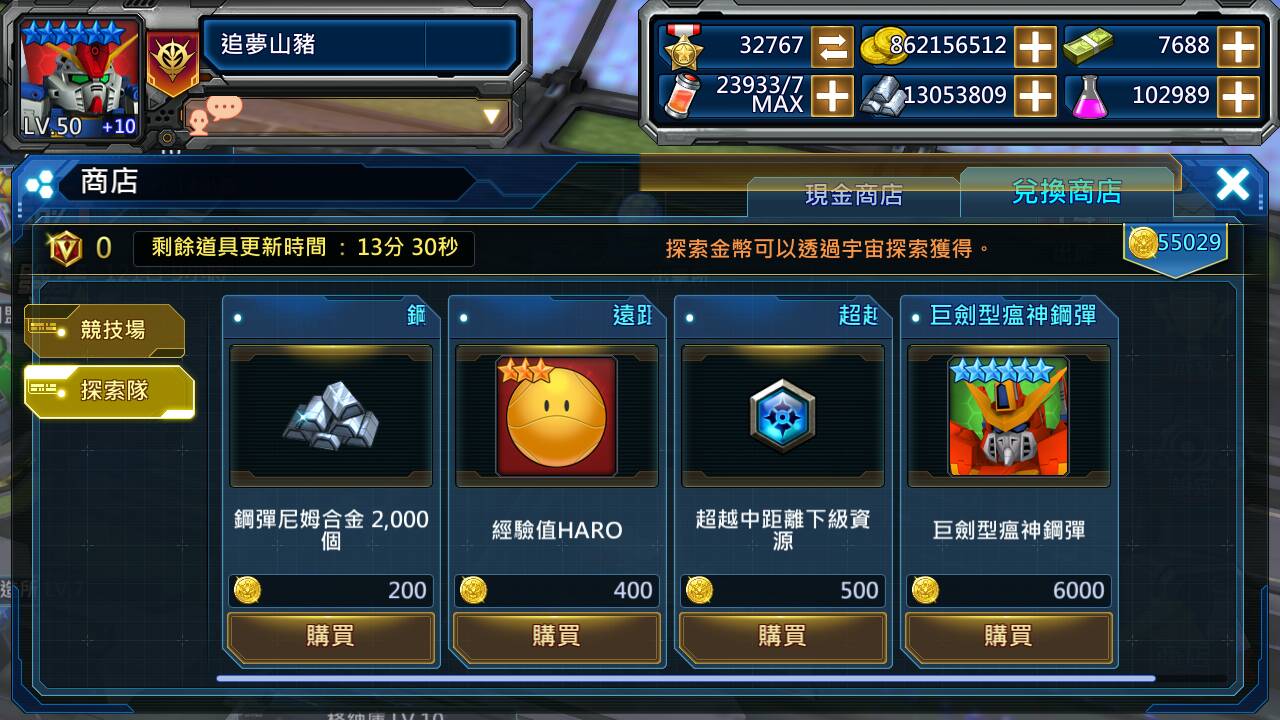The image size is (1280, 720).
Task: Click the medal exchange arrows icon
Action: (x=832, y=46)
